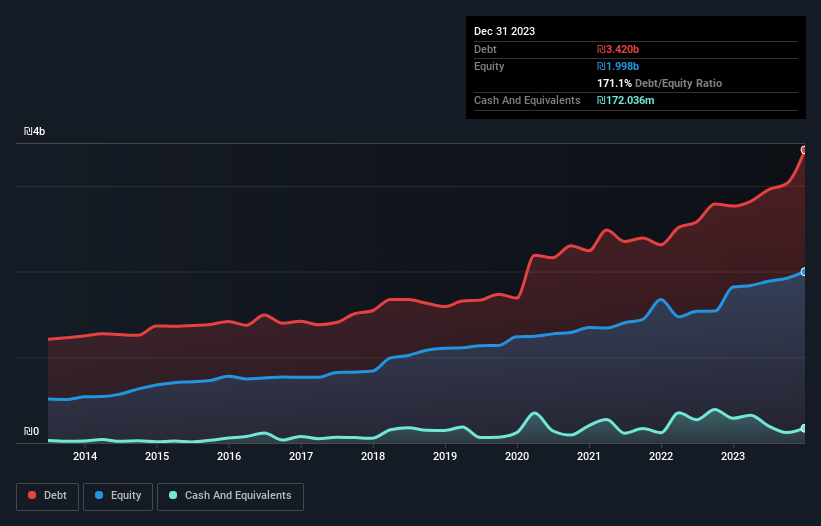821x526 pixels.
Task: Select the 2016 x-axis label
Action: (x=229, y=456)
